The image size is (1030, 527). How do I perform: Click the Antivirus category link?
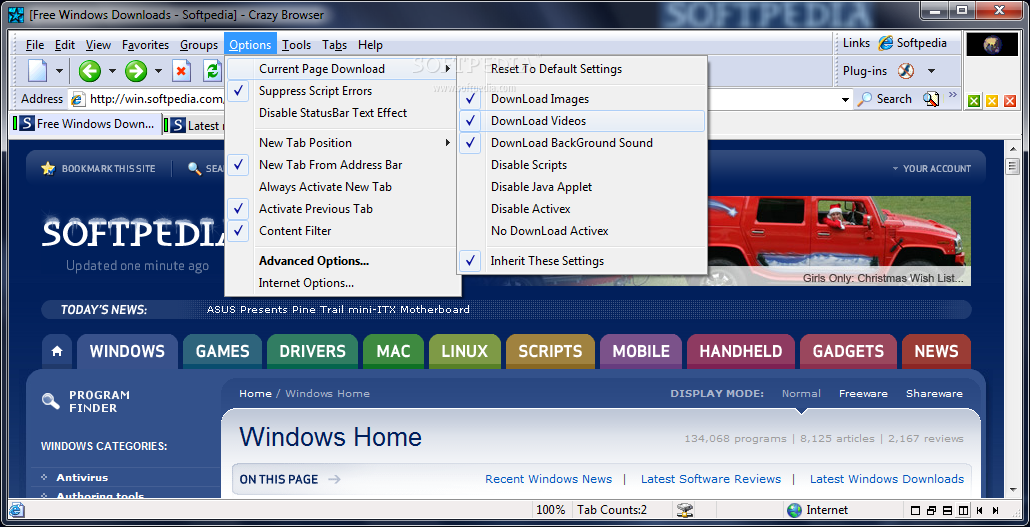coord(82,478)
